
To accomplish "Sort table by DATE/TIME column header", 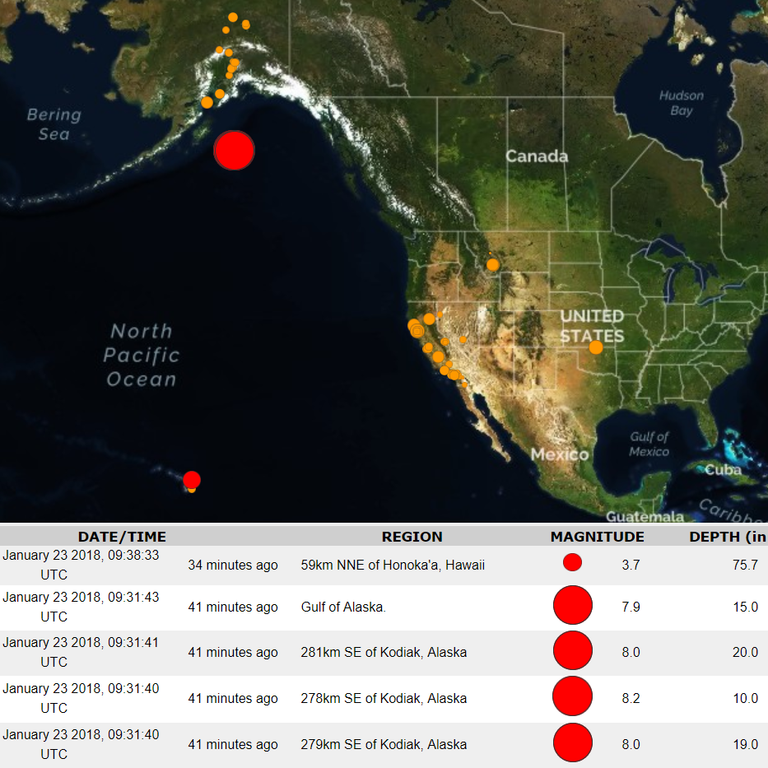I will coord(122,537).
